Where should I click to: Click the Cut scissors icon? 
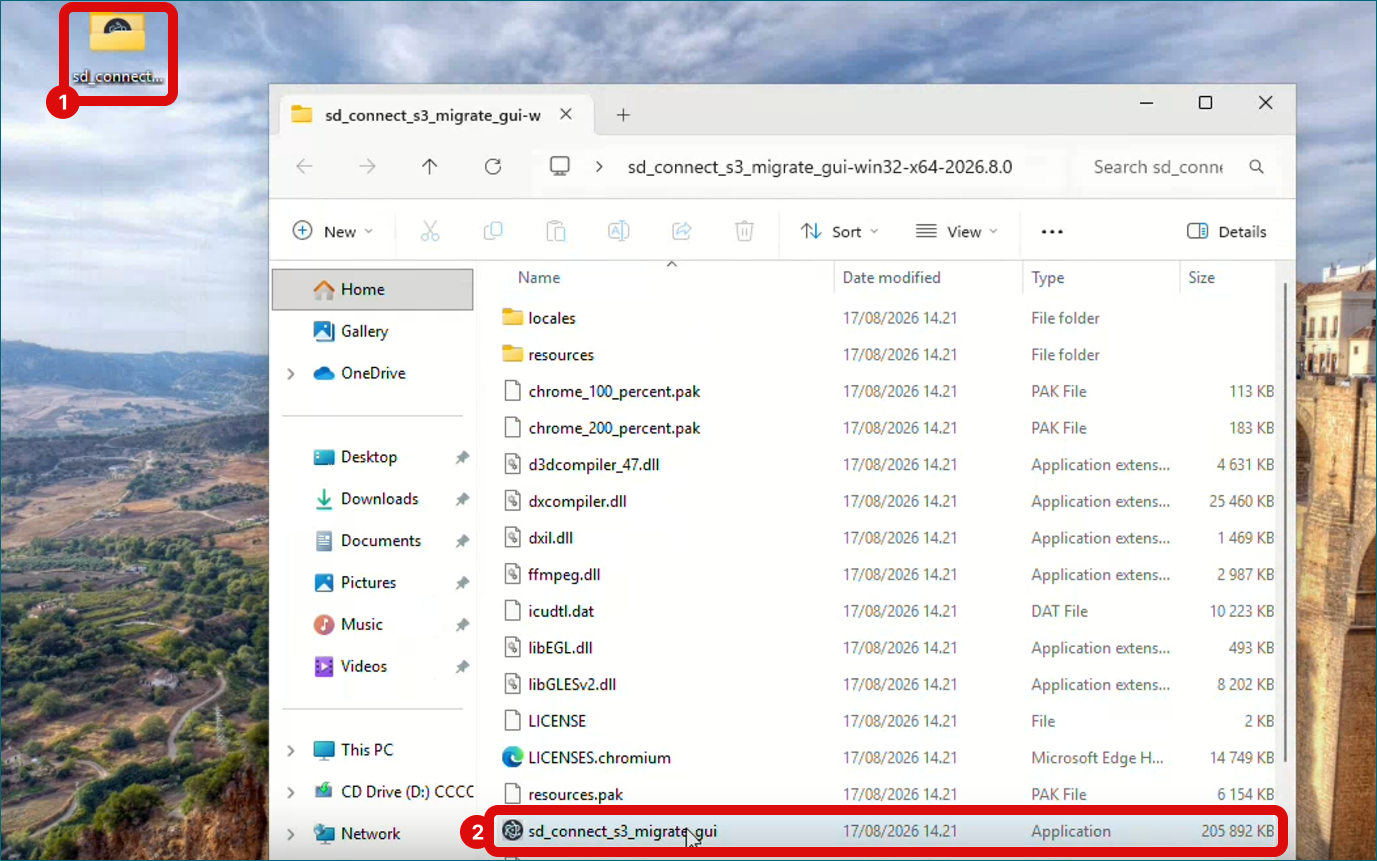coord(430,231)
